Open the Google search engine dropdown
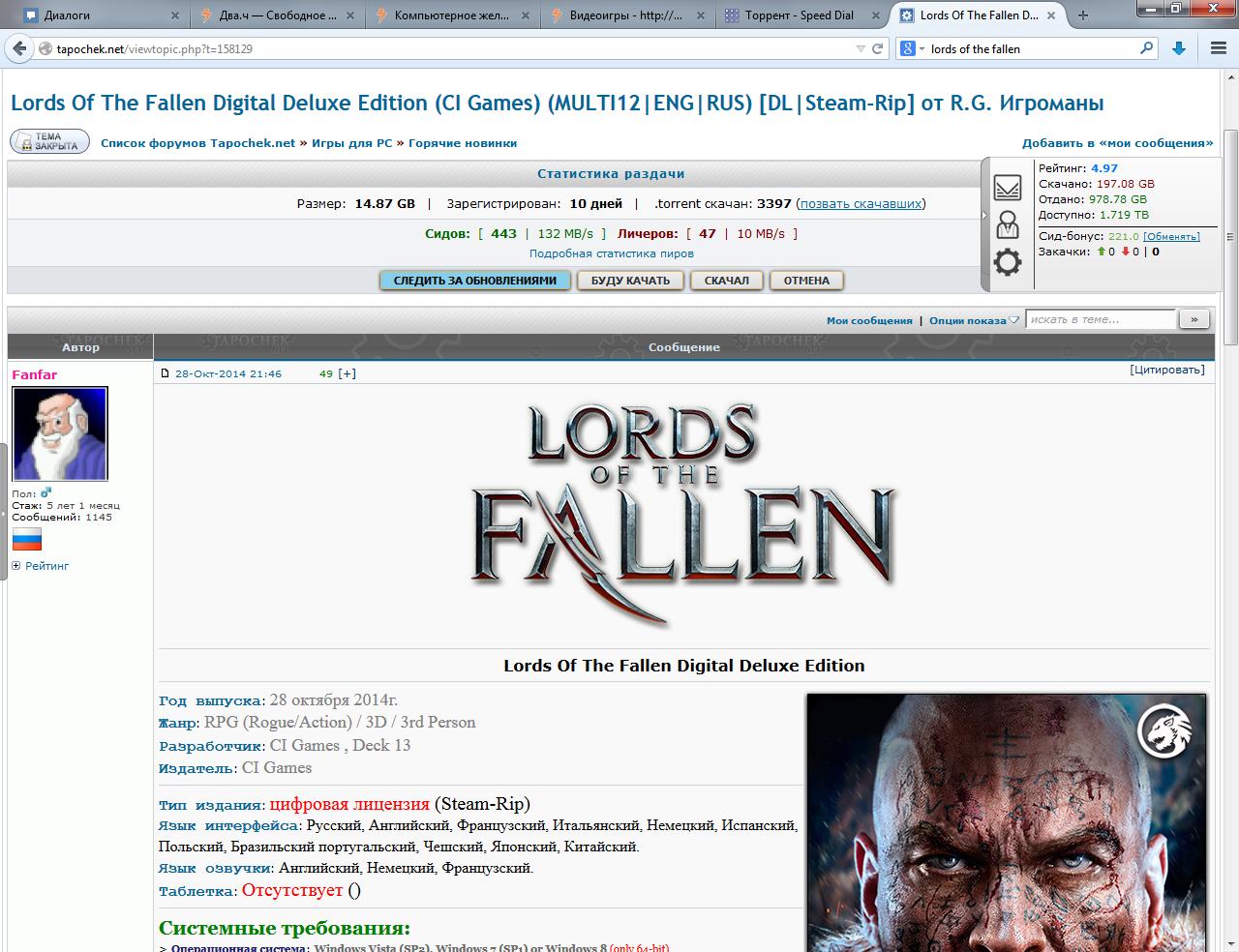Image resolution: width=1239 pixels, height=952 pixels. click(x=913, y=48)
